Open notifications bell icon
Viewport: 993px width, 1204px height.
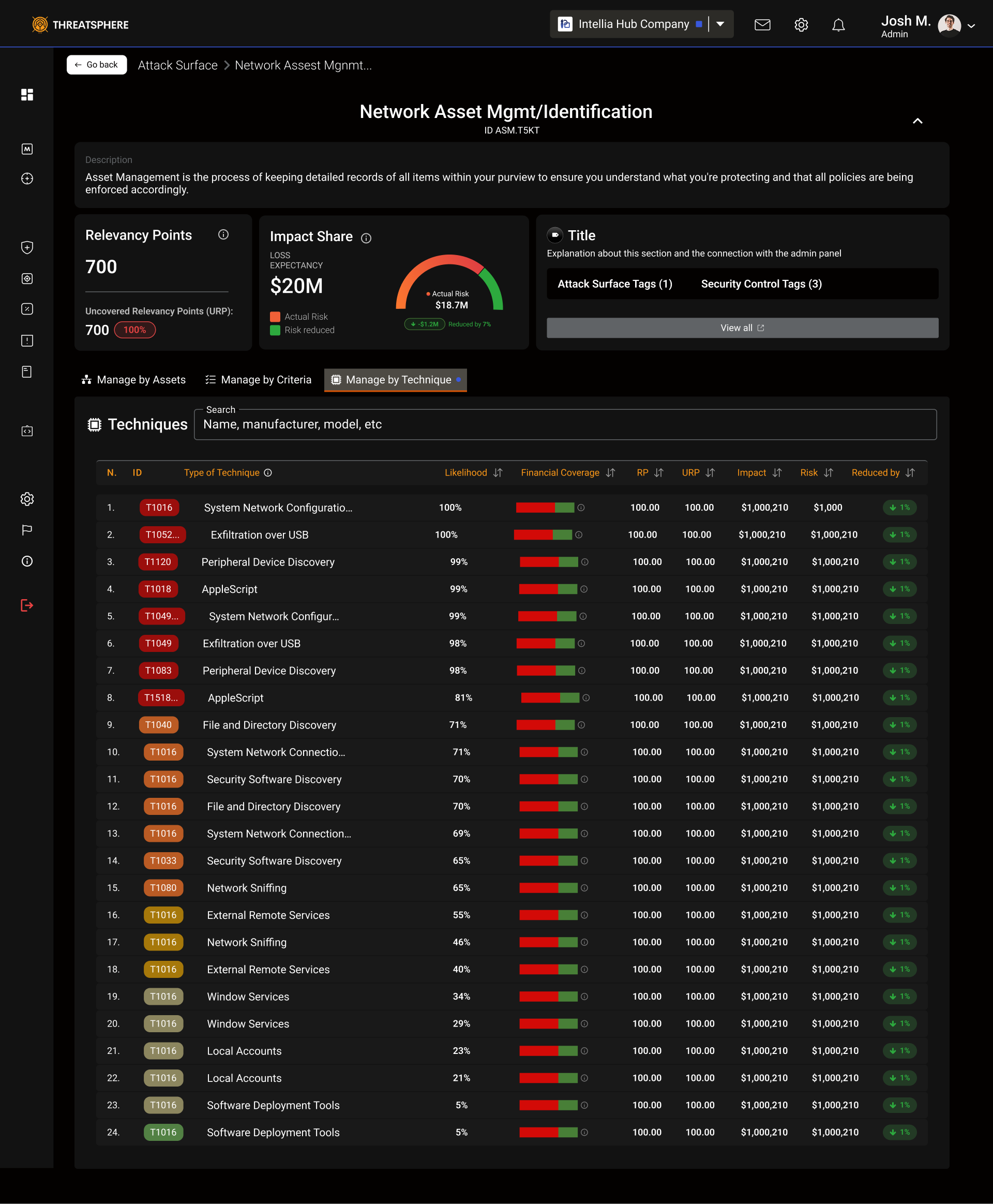pyautogui.click(x=838, y=25)
